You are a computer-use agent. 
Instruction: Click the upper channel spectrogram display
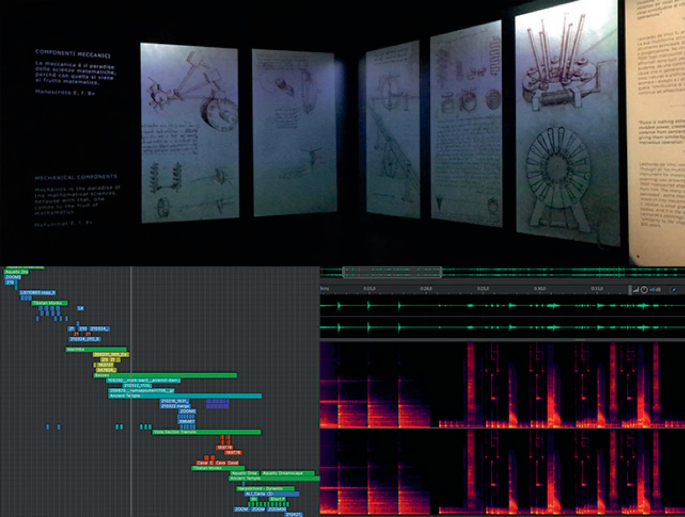coord(502,385)
